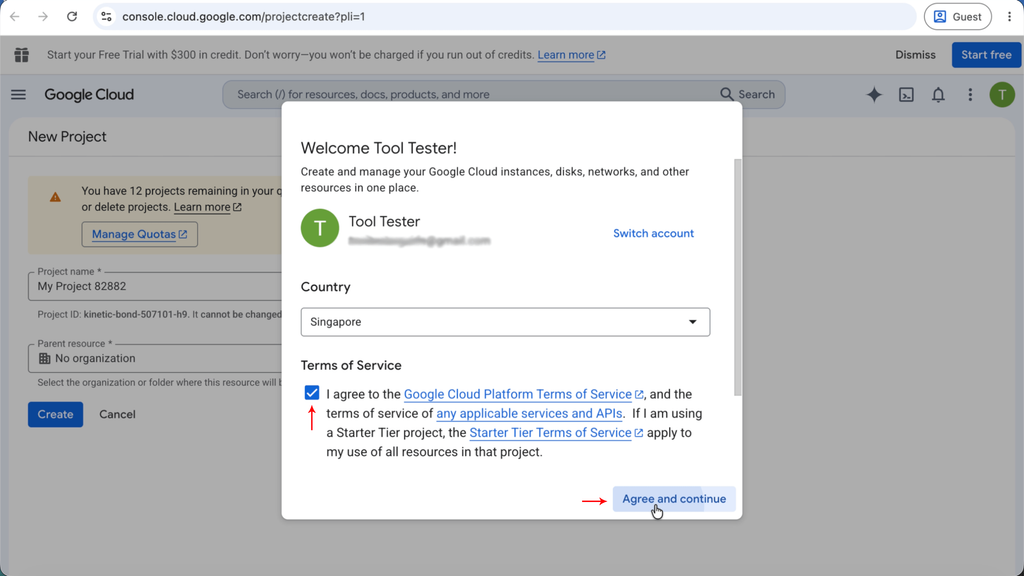Open any applicable services and APIs link
The image size is (1024, 576).
tap(529, 413)
